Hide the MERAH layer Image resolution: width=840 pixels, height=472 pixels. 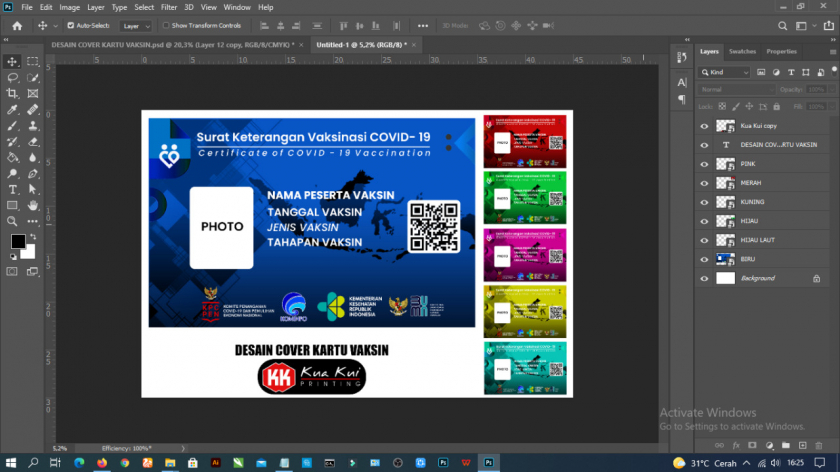pos(704,184)
